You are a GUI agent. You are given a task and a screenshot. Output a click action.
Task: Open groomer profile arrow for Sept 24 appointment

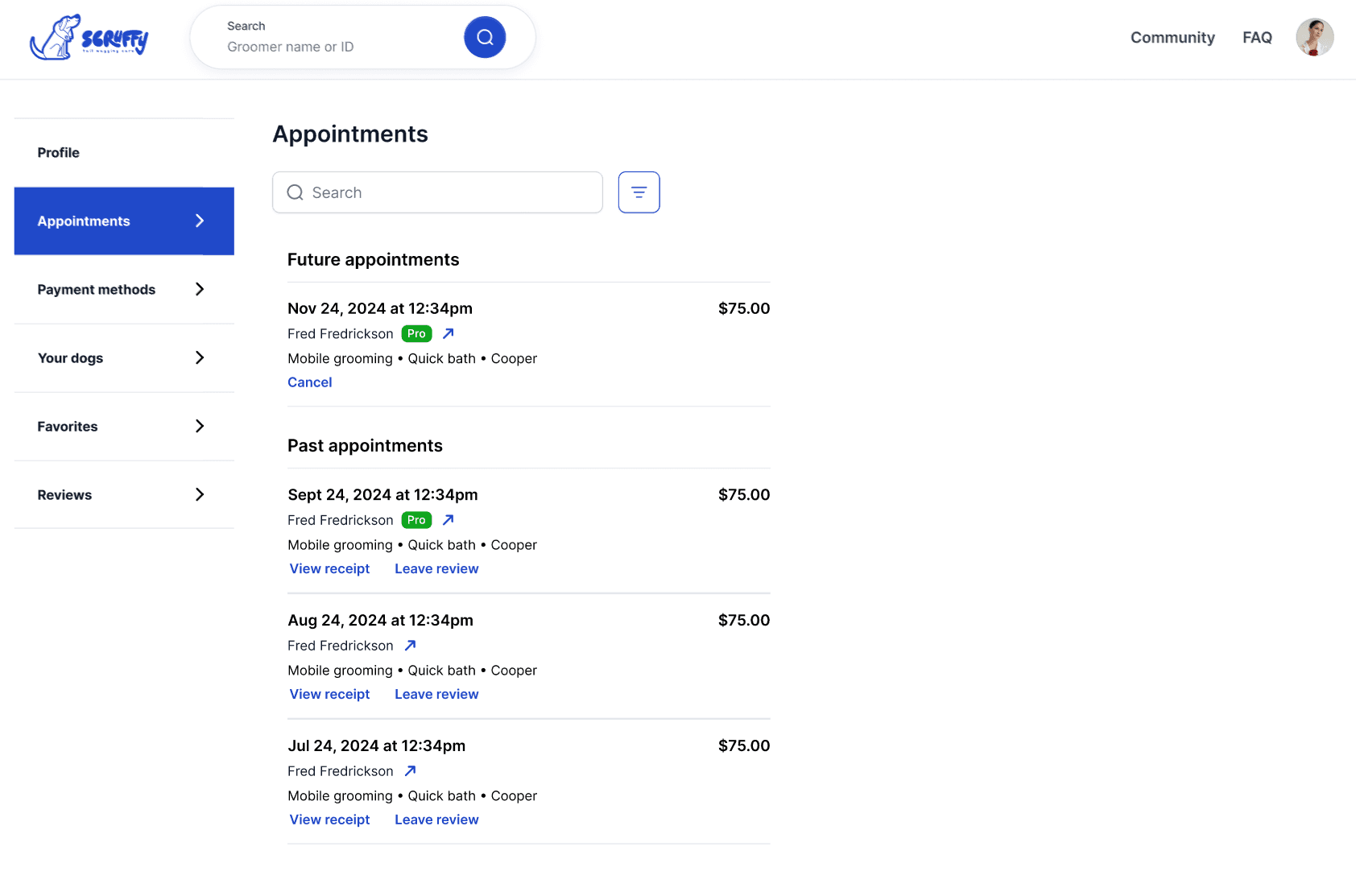[x=449, y=520]
